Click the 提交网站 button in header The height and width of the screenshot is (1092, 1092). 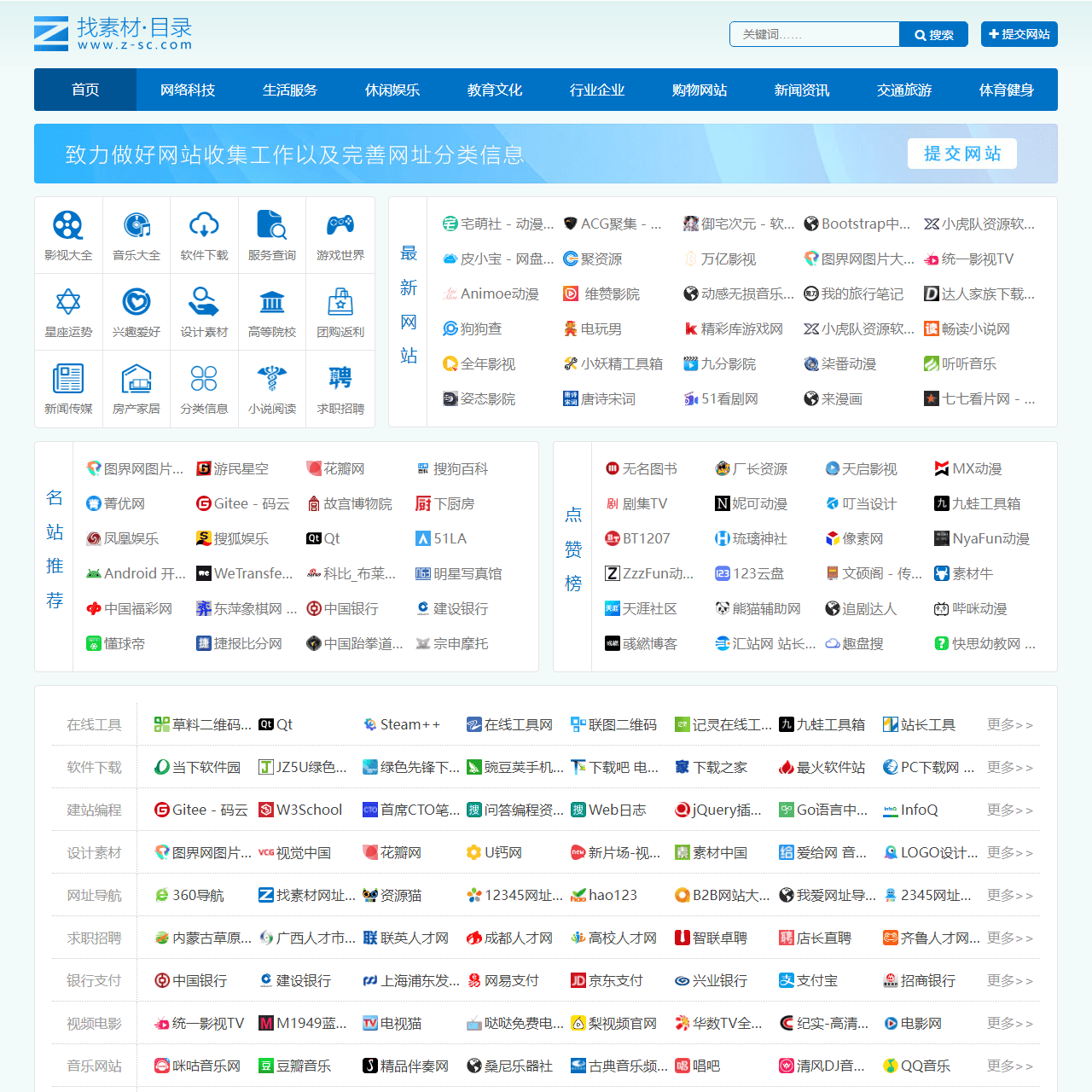[1019, 34]
